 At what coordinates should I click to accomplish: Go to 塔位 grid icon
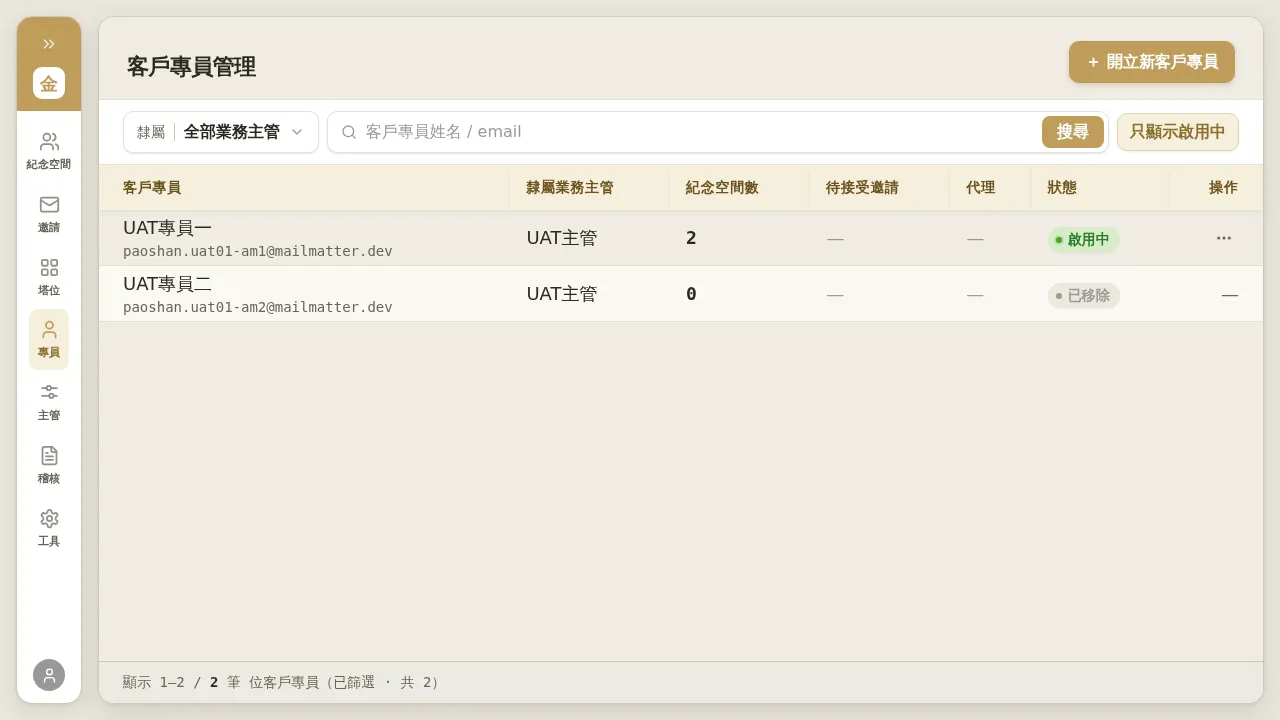[49, 277]
